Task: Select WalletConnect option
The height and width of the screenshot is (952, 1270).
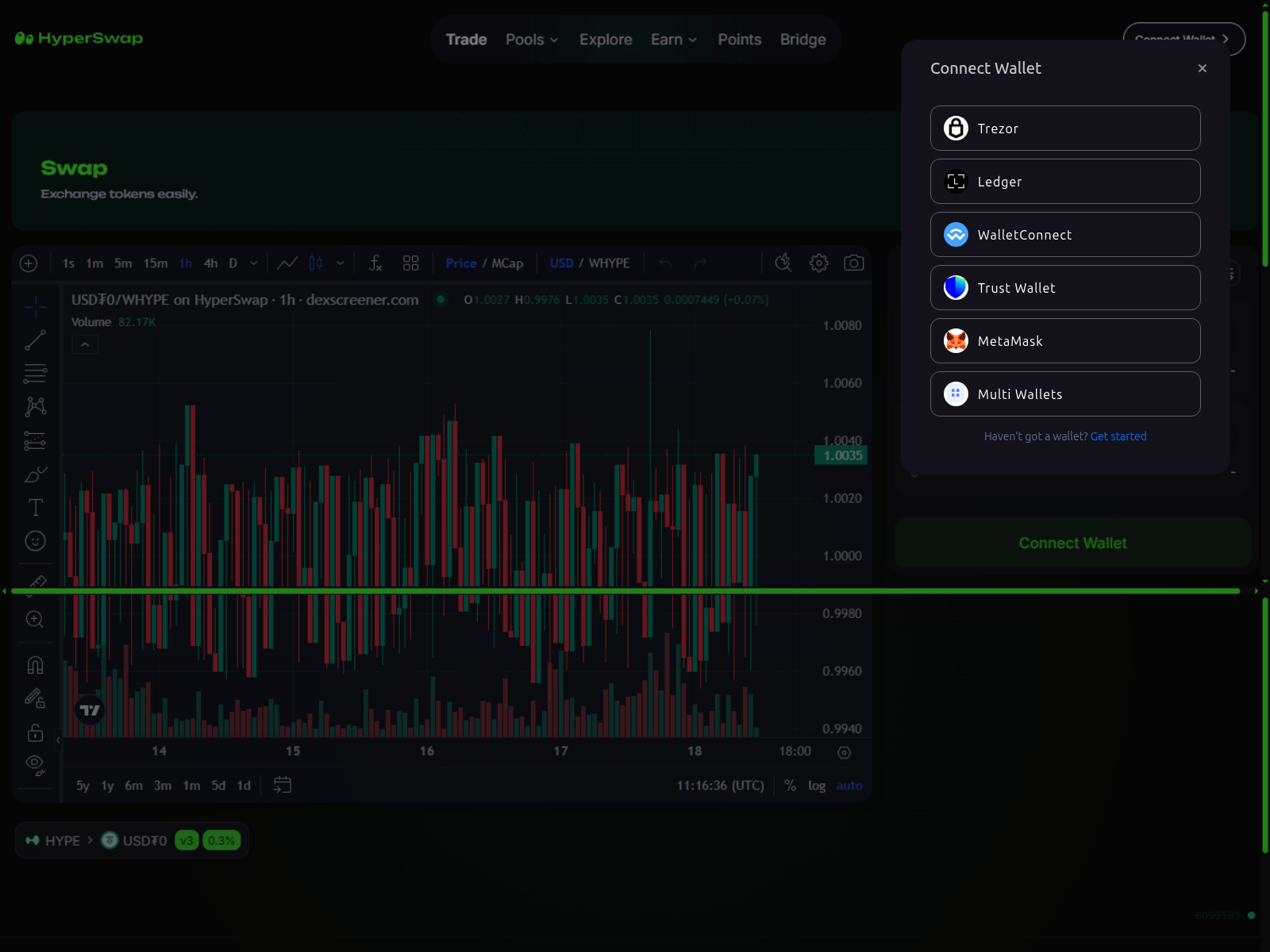Action: (1065, 234)
